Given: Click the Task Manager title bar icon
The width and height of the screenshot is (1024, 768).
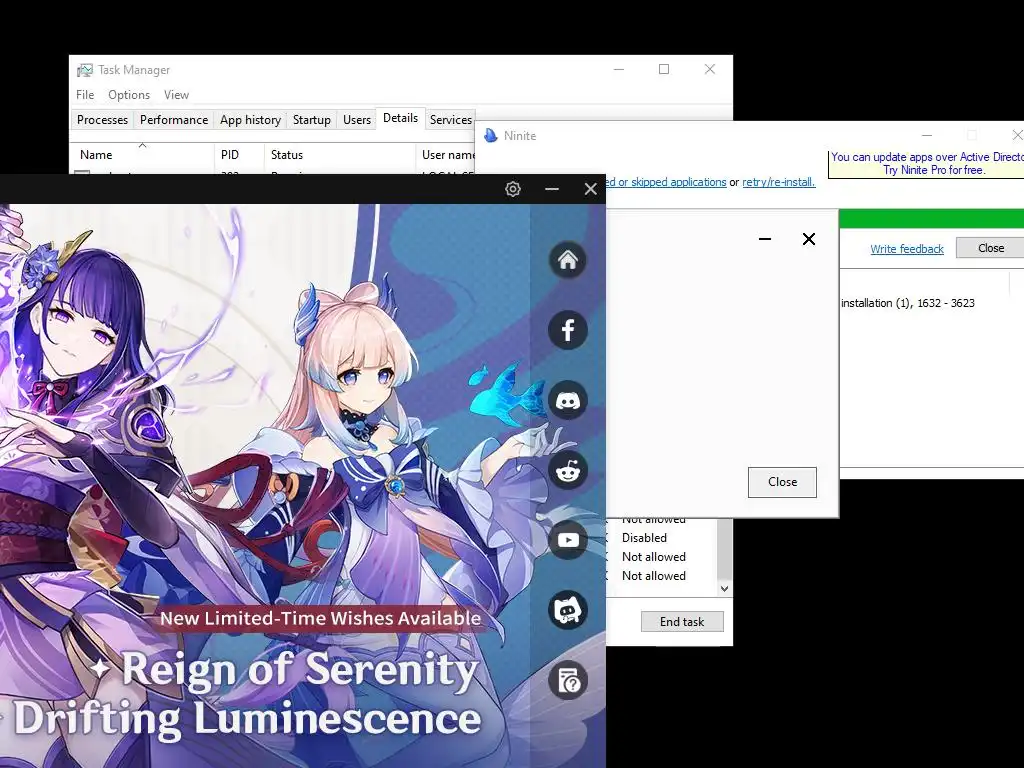Looking at the screenshot, I should (85, 70).
